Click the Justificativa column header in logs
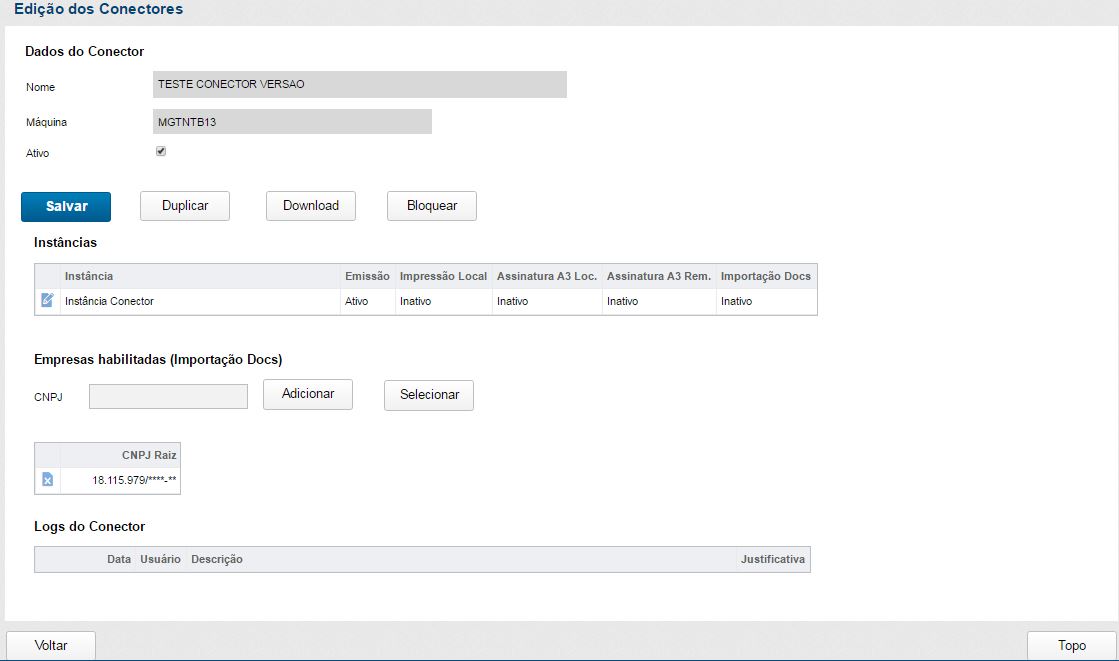Screen dimensions: 1119x661 point(772,559)
